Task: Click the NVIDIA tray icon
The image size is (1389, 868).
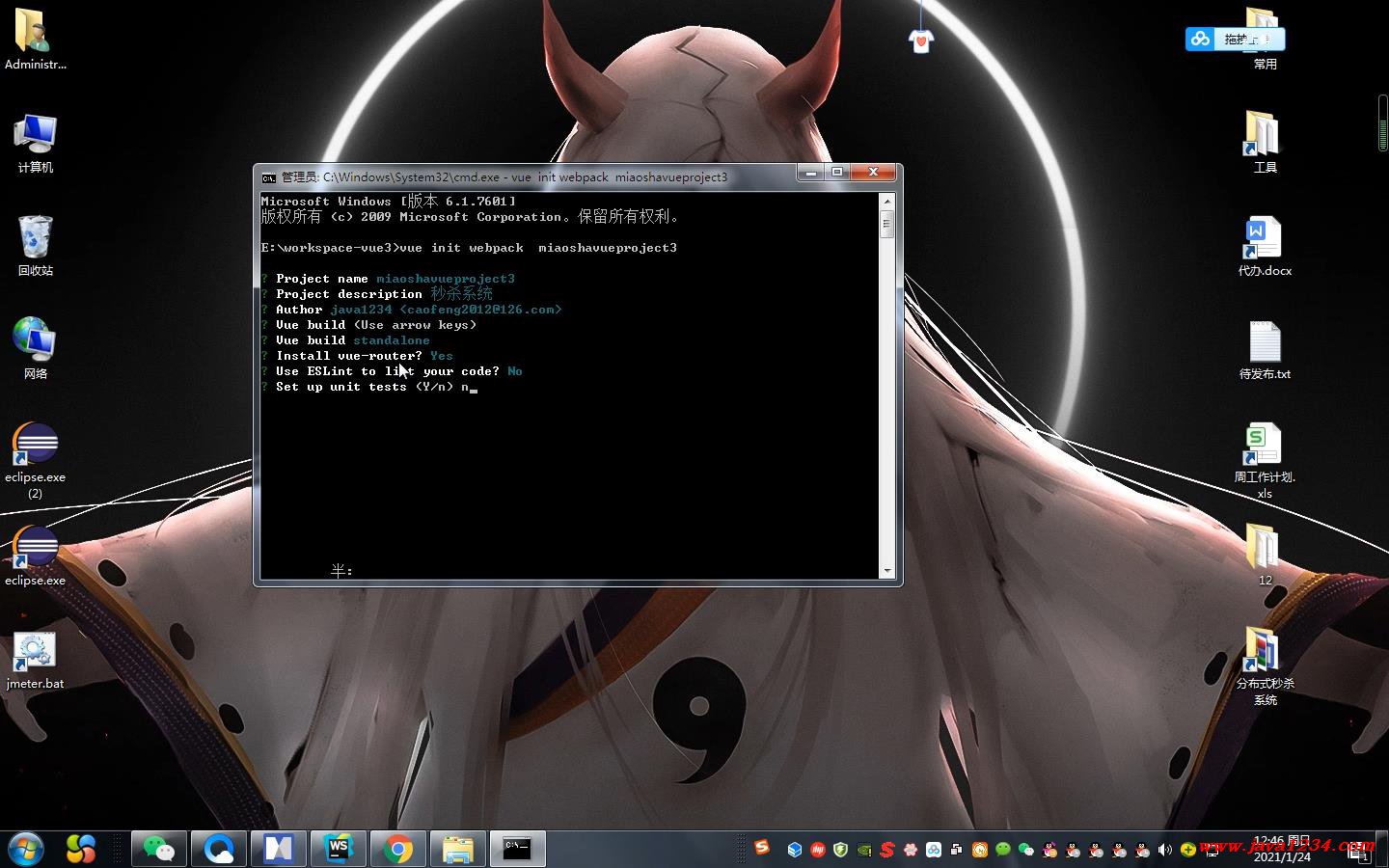Action: click(x=864, y=850)
